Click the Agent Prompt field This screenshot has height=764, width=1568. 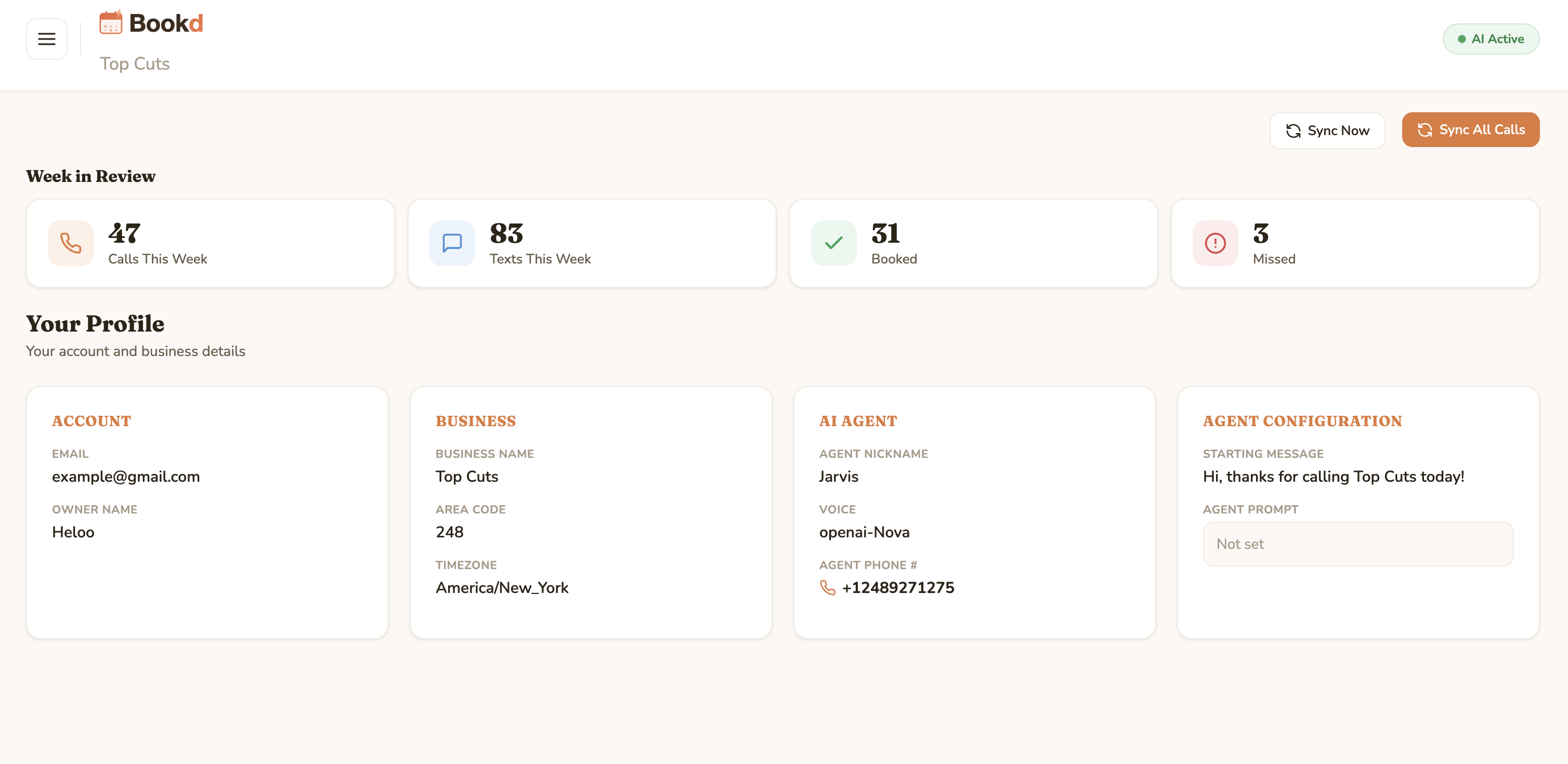click(1357, 544)
